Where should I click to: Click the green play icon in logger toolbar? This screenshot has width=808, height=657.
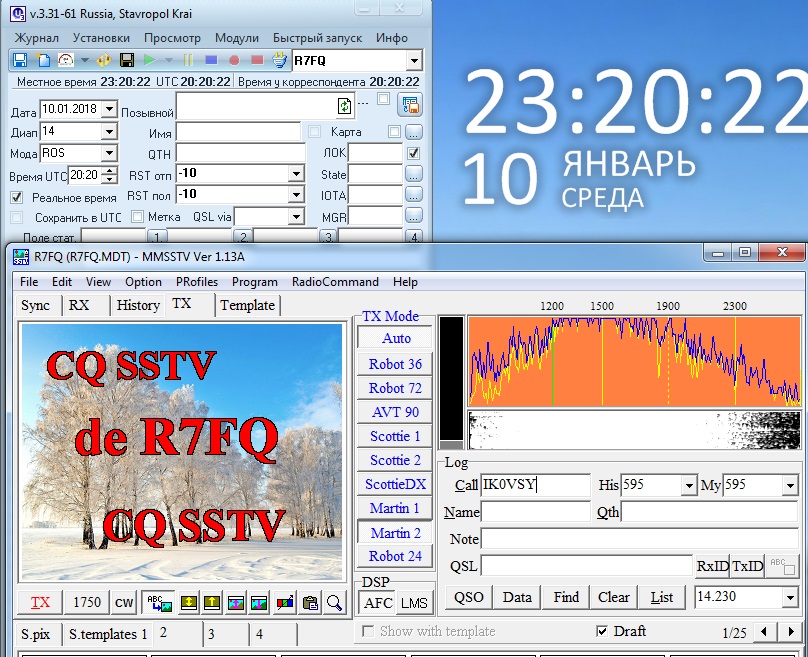pos(149,61)
